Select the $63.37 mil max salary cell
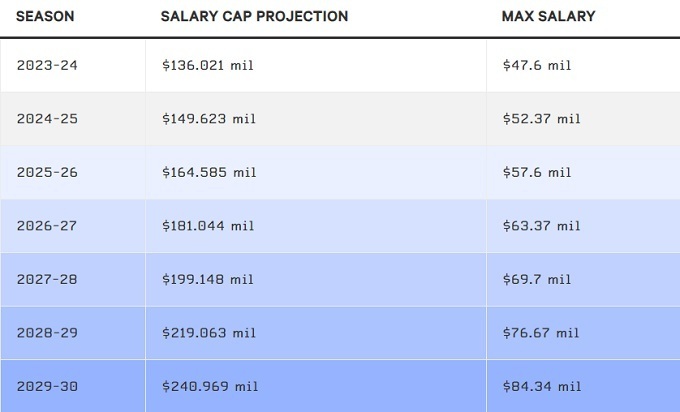The height and width of the screenshot is (412, 680). point(541,226)
